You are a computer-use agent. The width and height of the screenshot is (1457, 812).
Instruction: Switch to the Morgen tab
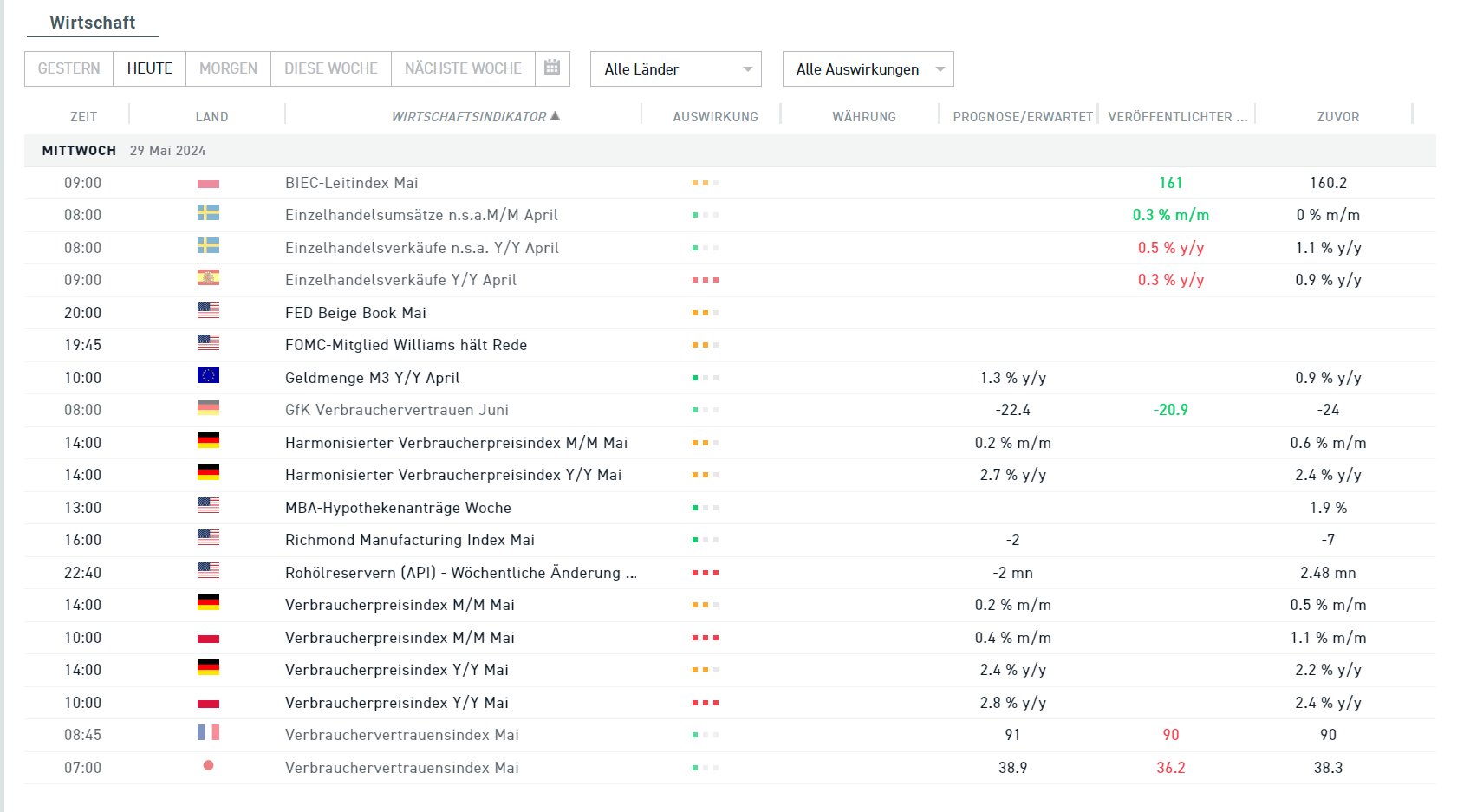228,68
